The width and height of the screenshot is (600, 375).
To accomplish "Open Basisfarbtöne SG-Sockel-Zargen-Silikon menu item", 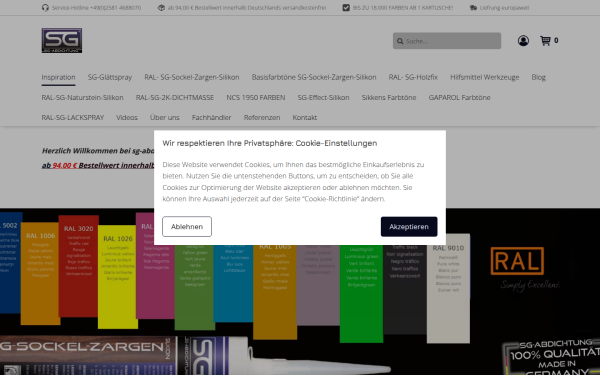I will pyautogui.click(x=314, y=77).
